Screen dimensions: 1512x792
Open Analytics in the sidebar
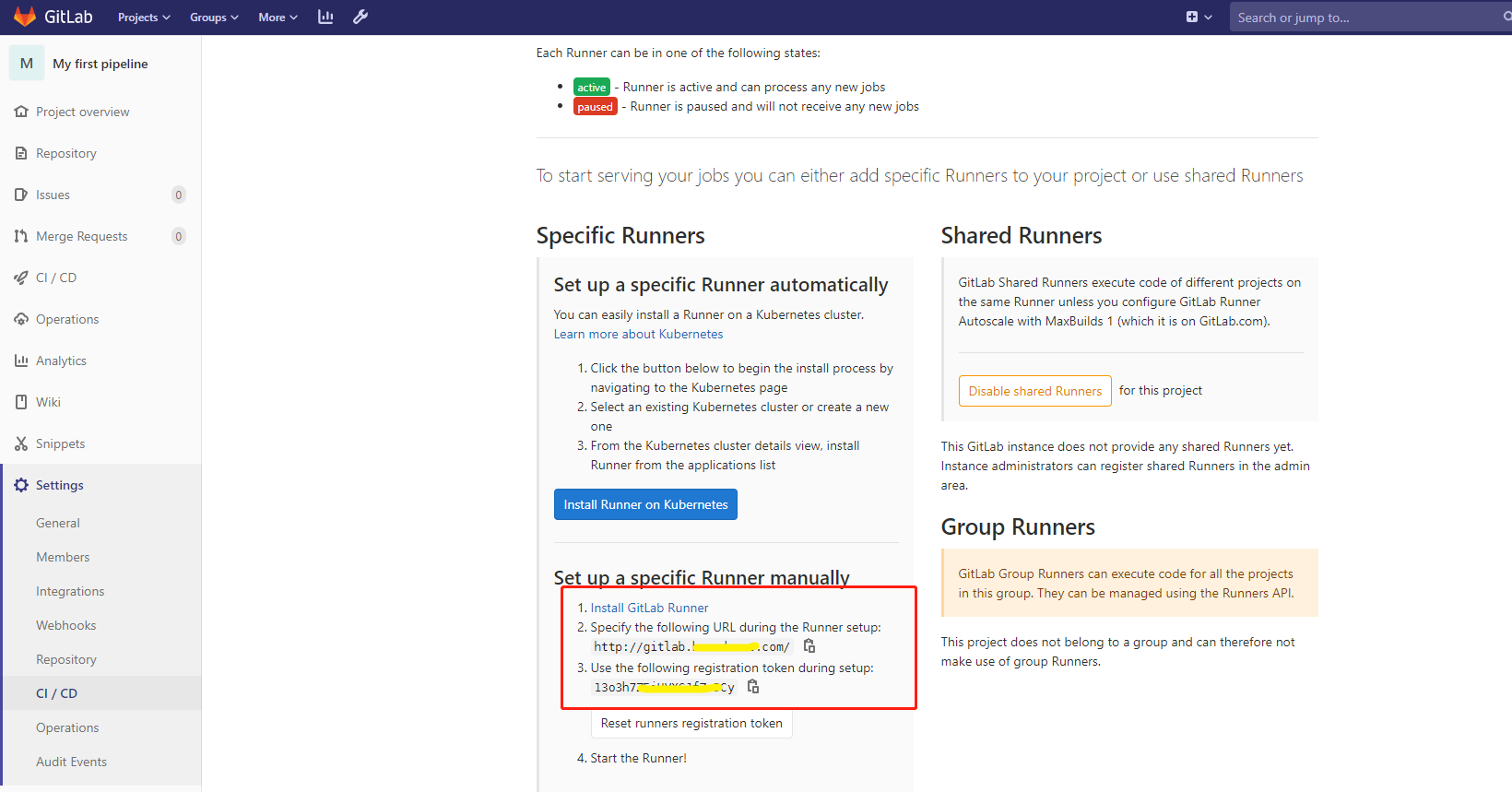[x=61, y=361]
